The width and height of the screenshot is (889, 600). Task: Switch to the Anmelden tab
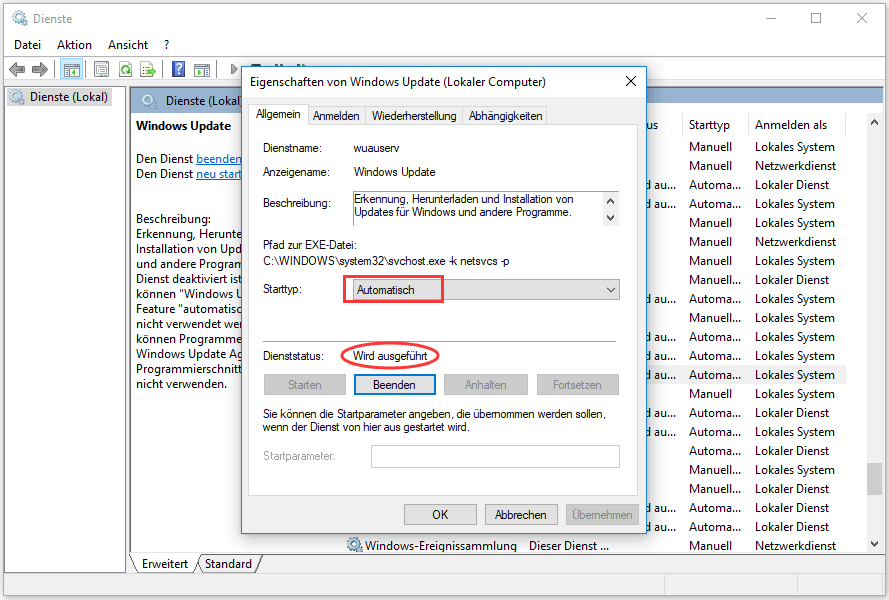click(336, 116)
